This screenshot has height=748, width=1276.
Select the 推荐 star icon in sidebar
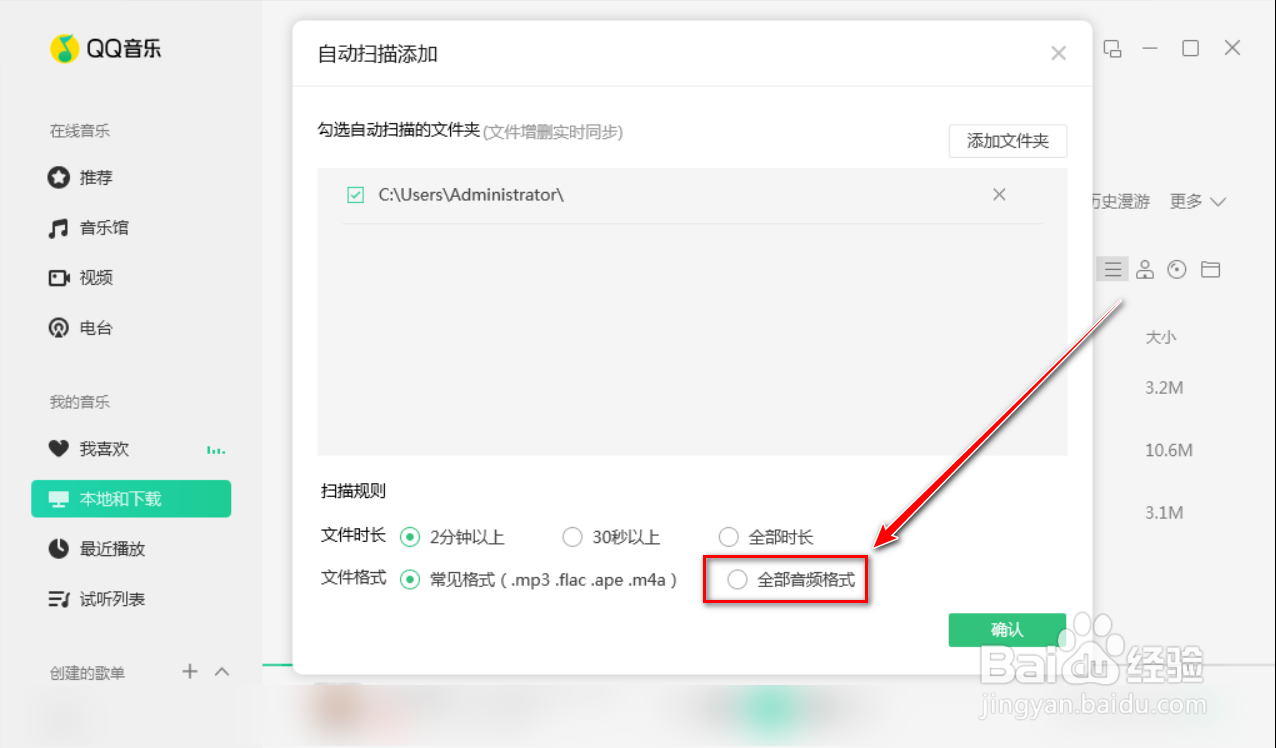coord(60,178)
